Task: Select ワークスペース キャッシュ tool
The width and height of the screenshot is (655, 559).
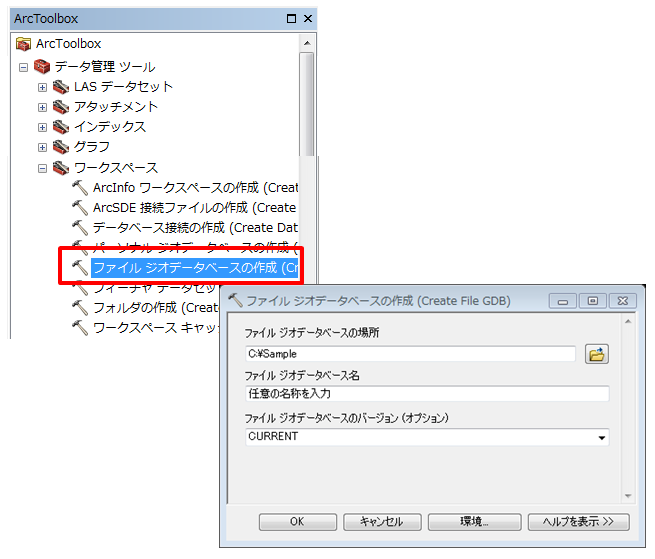Action: (x=156, y=328)
